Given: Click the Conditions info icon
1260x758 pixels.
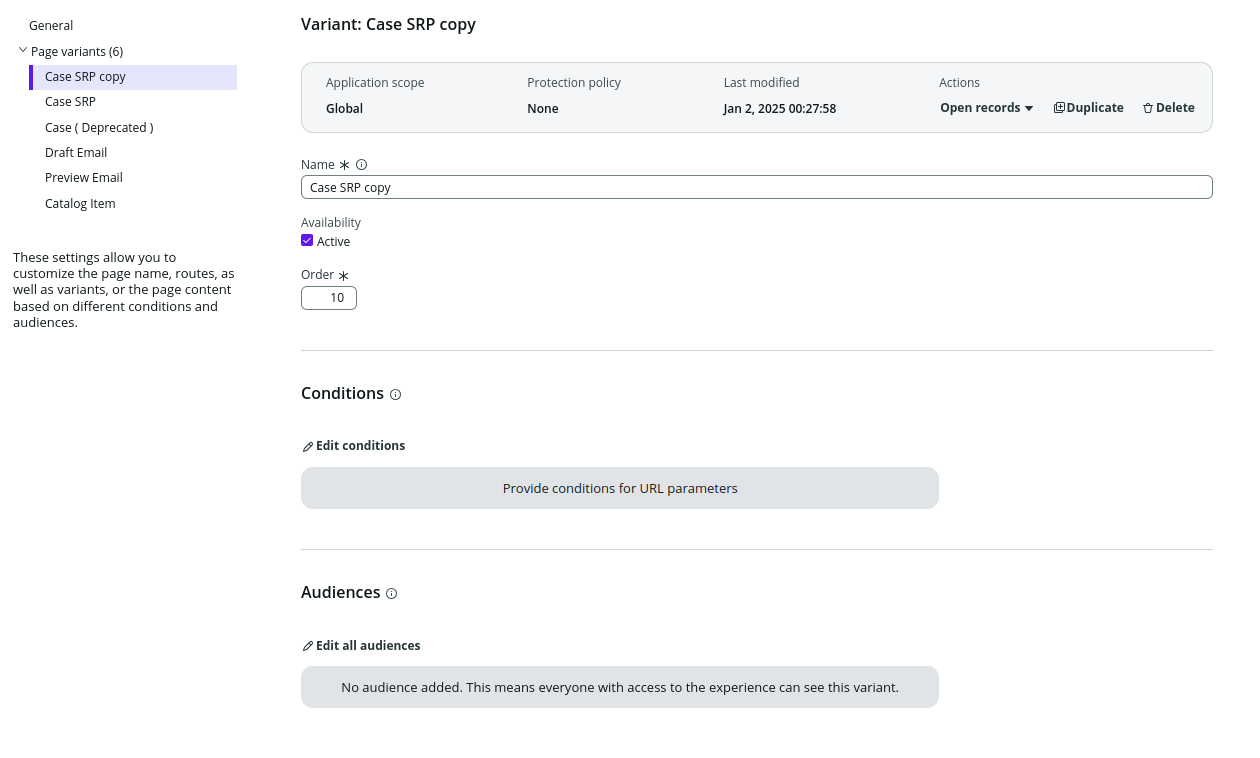Looking at the screenshot, I should click(395, 395).
